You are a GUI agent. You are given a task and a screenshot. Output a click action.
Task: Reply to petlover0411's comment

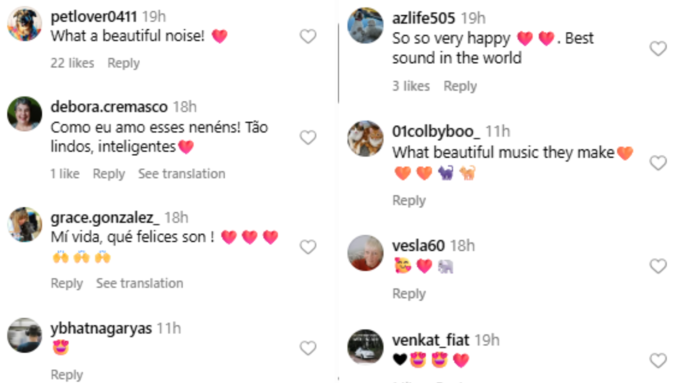tap(124, 63)
